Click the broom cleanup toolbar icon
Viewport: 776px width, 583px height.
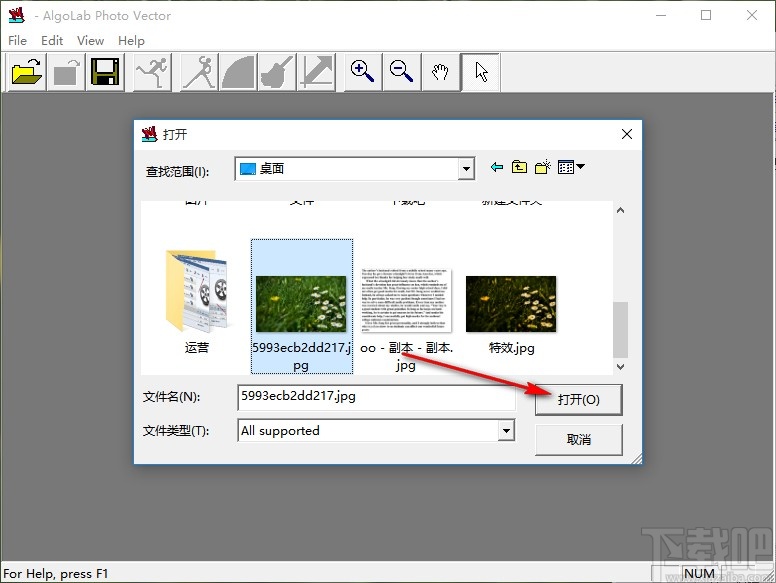(277, 72)
